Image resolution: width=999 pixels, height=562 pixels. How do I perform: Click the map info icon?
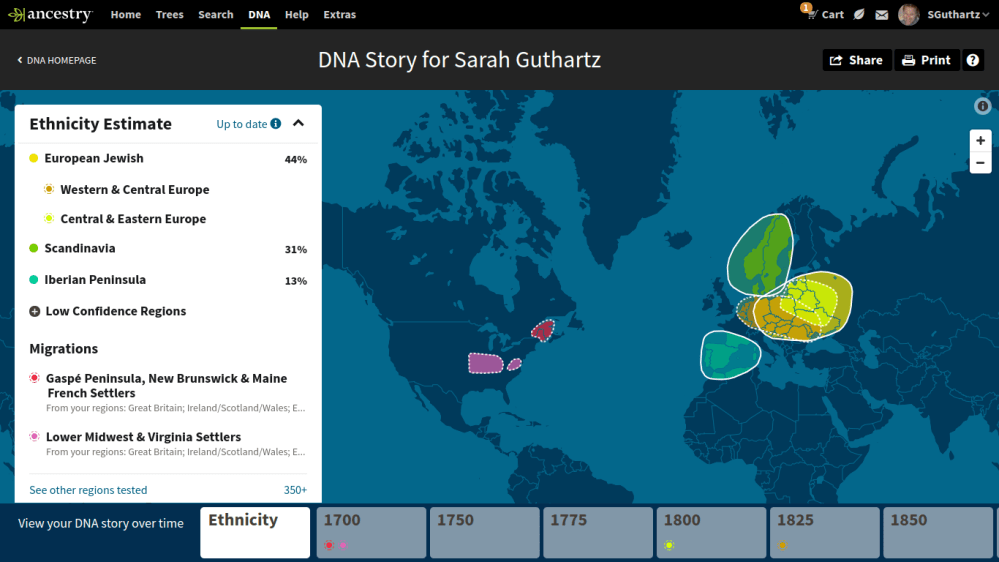(x=982, y=106)
